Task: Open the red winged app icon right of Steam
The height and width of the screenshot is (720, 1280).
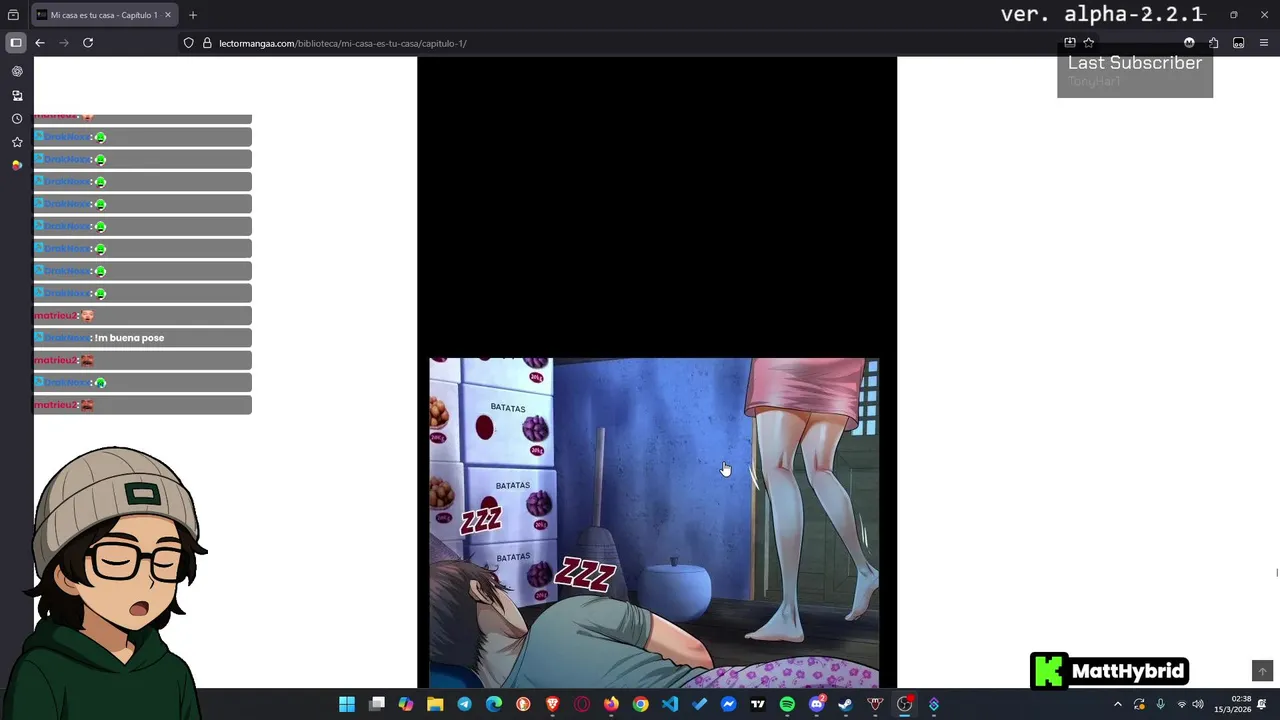Action: 875,704
